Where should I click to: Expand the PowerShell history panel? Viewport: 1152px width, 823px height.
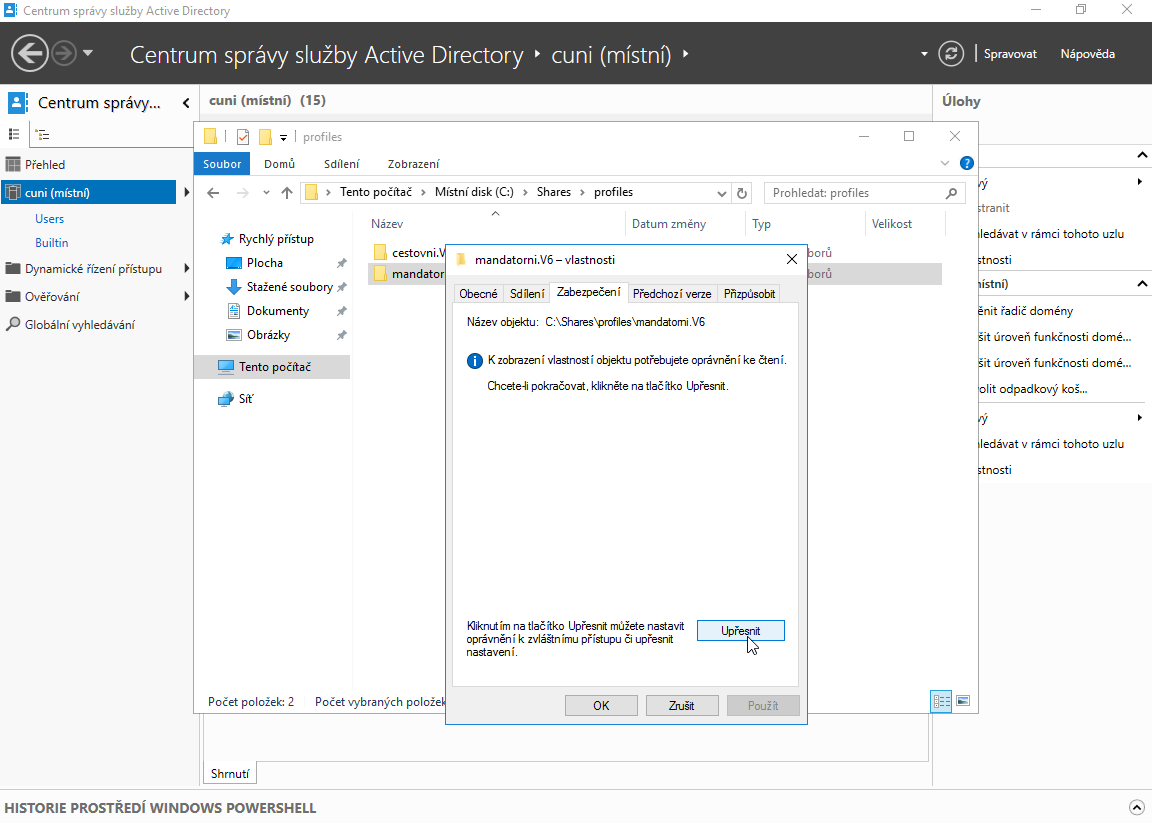pos(1136,807)
